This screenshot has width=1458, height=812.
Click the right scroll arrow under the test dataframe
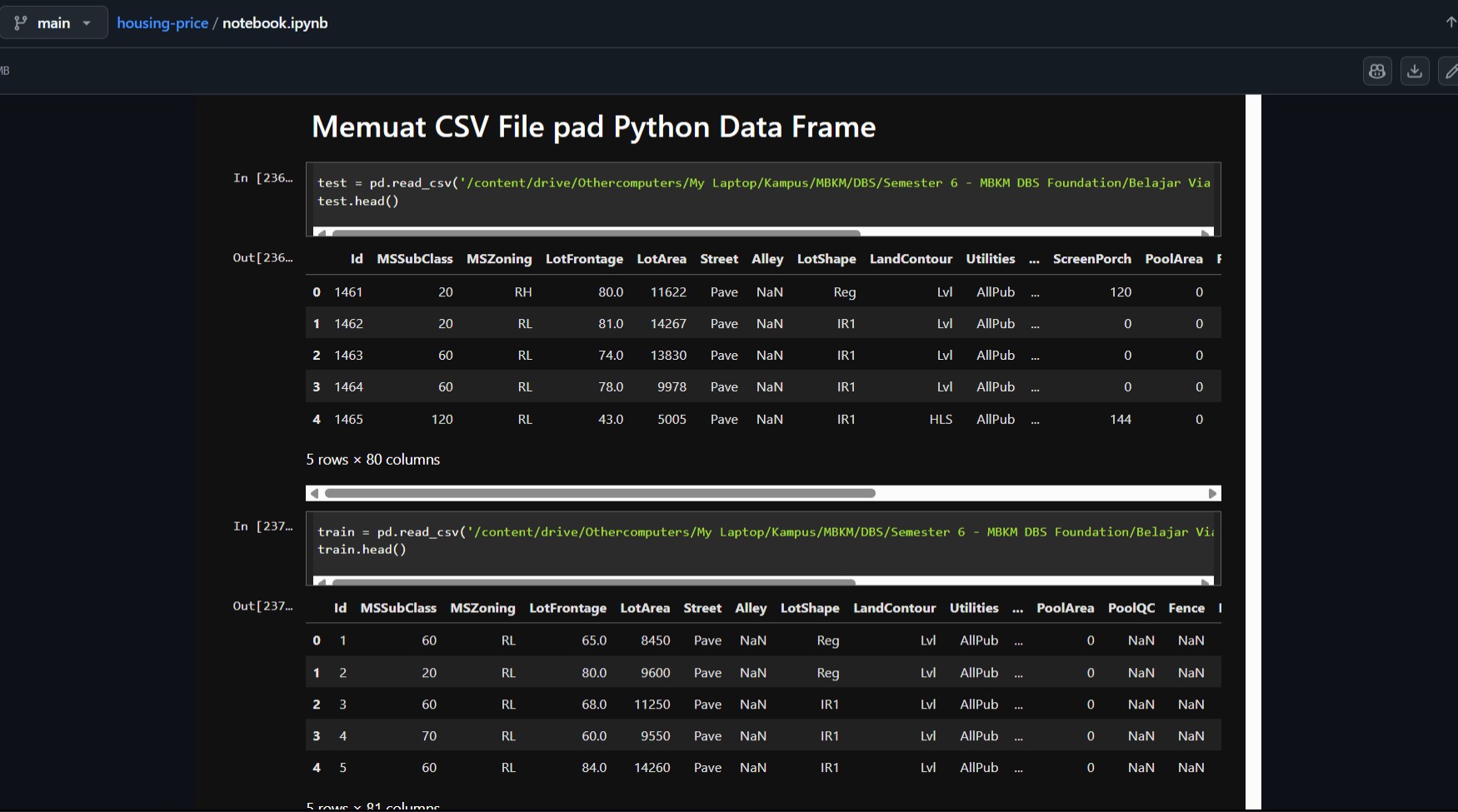[1214, 493]
